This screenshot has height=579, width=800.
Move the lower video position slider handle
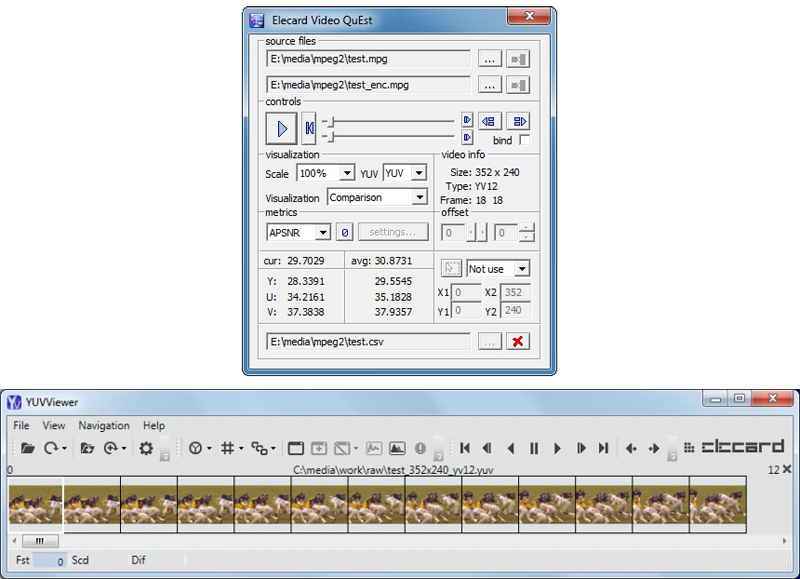click(x=332, y=137)
